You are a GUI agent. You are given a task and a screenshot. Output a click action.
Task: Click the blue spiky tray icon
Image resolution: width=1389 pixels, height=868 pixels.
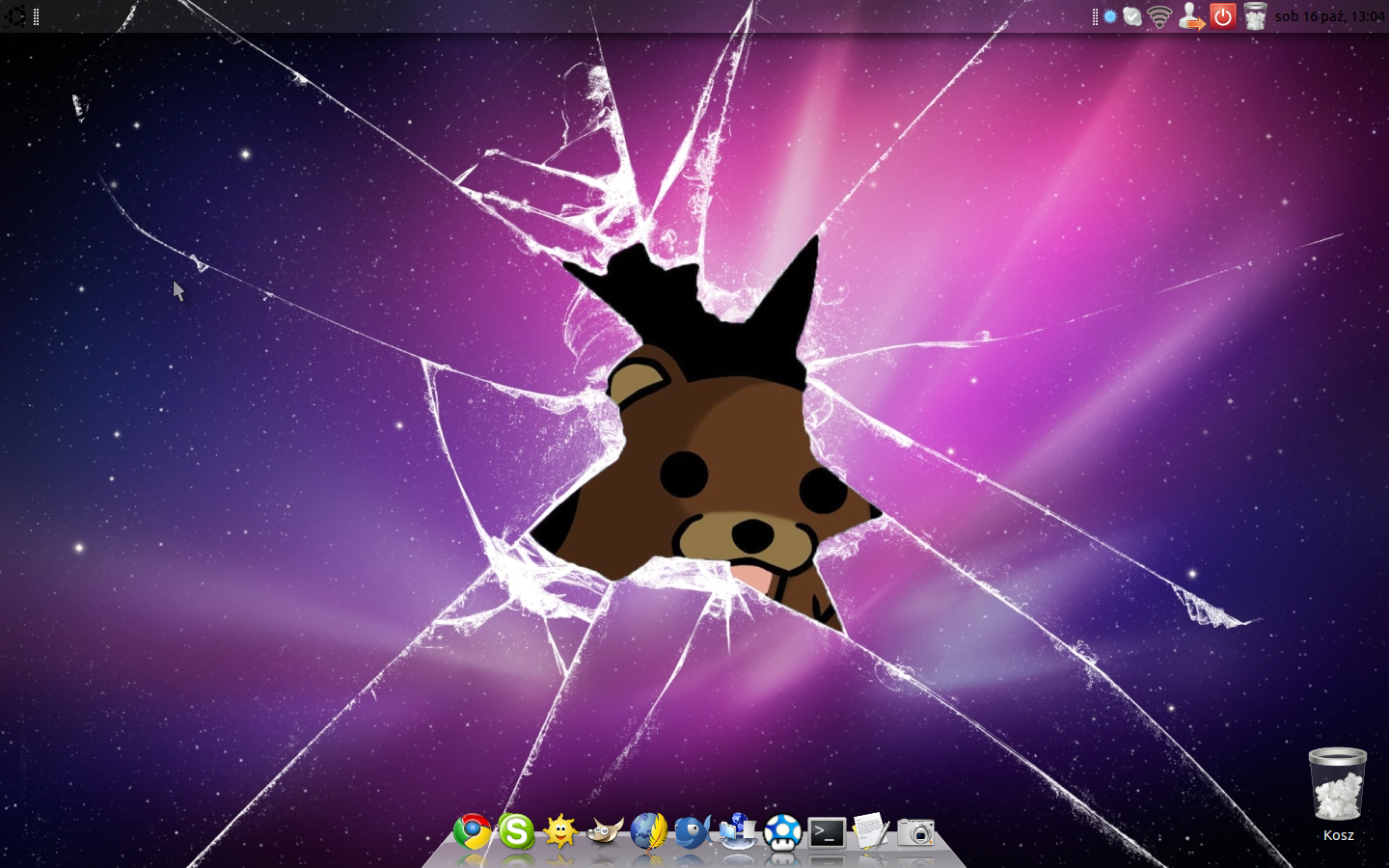(1110, 16)
